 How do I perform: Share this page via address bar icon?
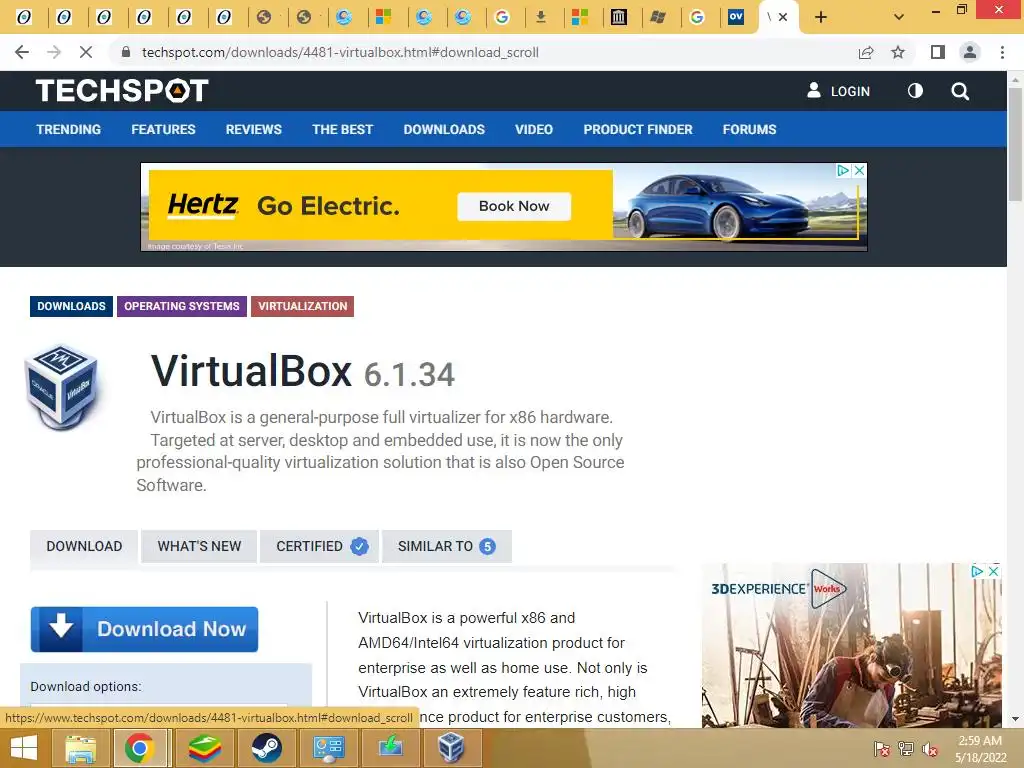tap(866, 52)
